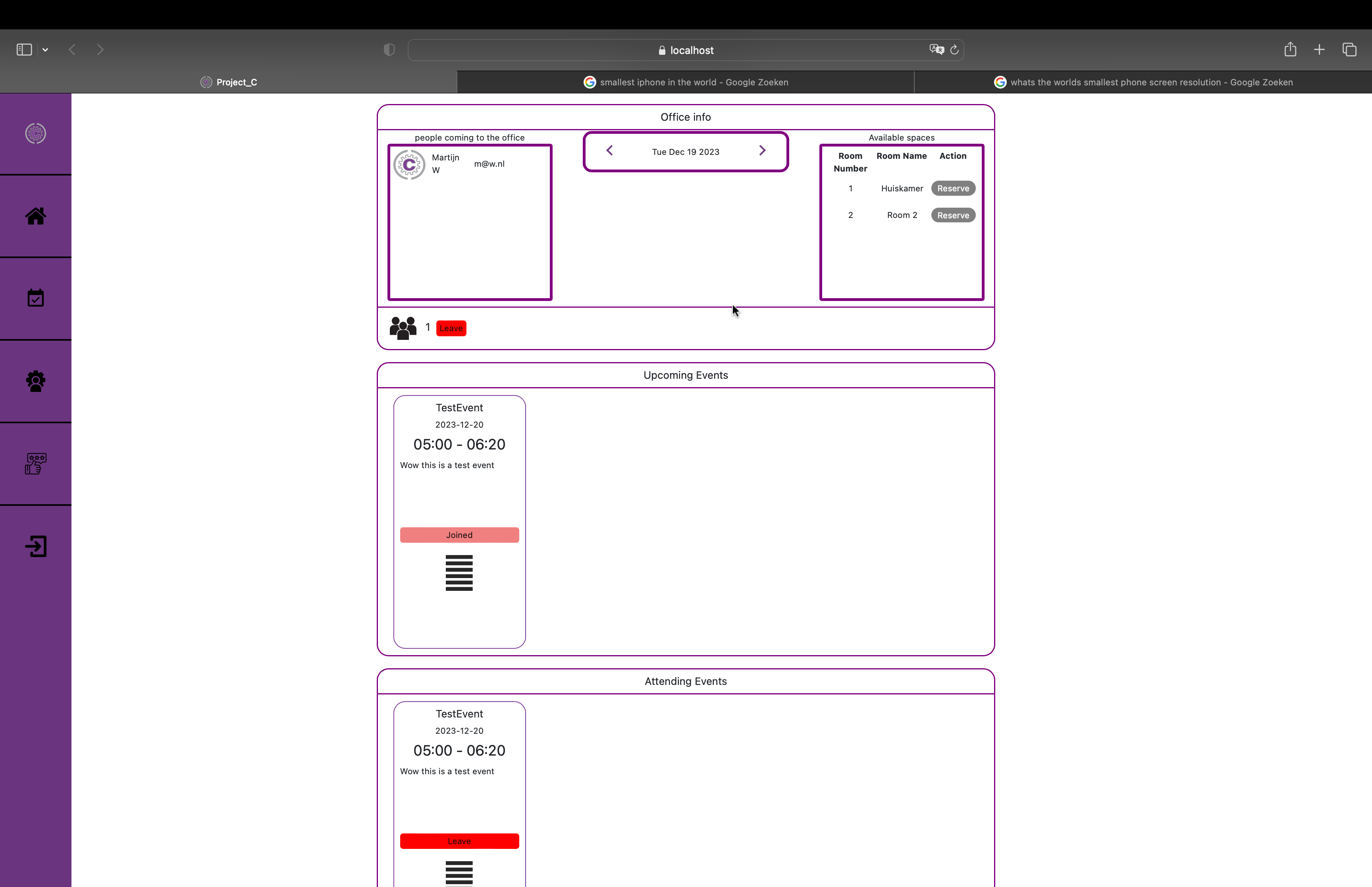Click email m@w.nl in people list
This screenshot has height=887, width=1372.
489,164
